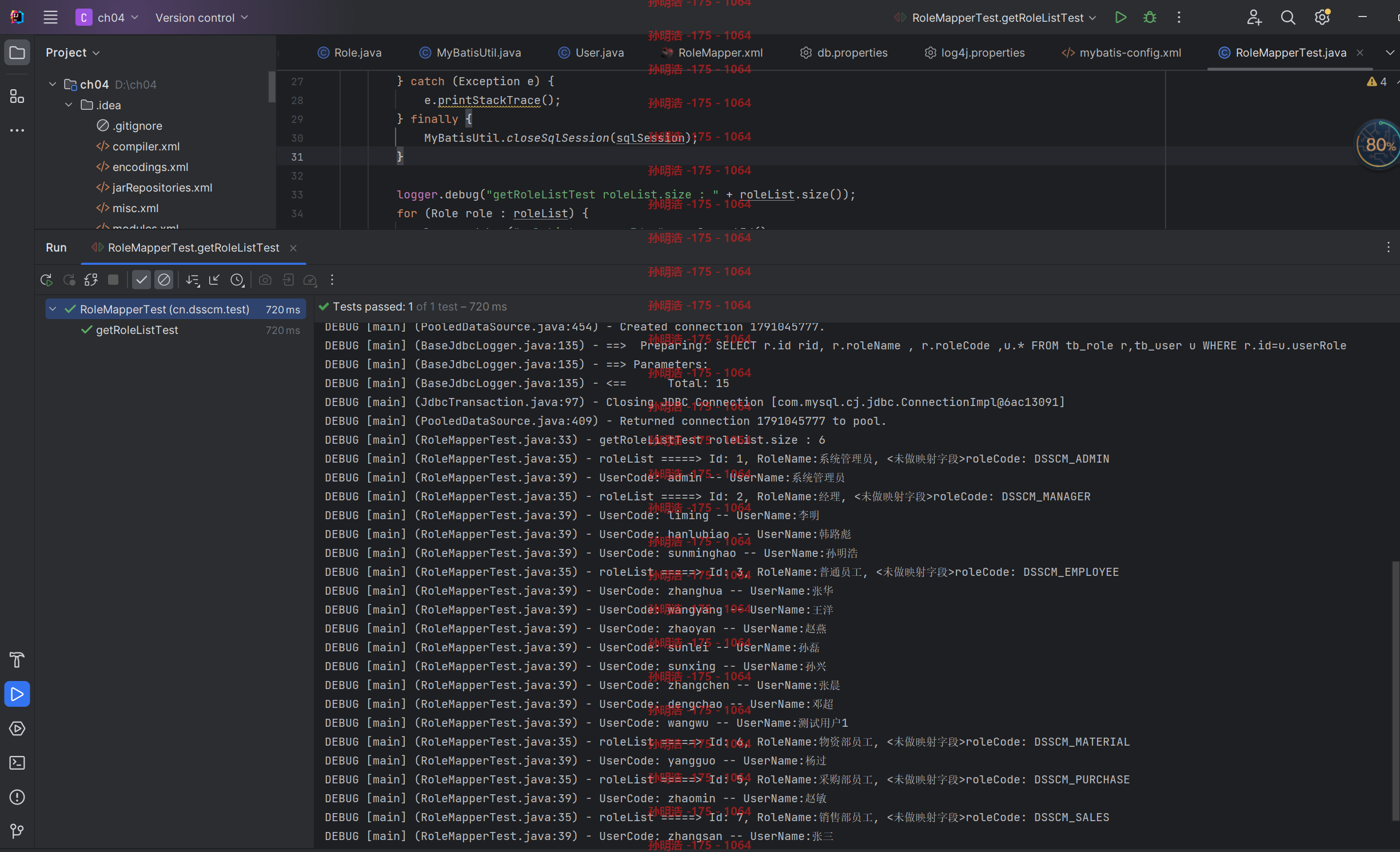This screenshot has width=1400, height=852.
Task: Select the Run tool window title
Action: coord(56,247)
